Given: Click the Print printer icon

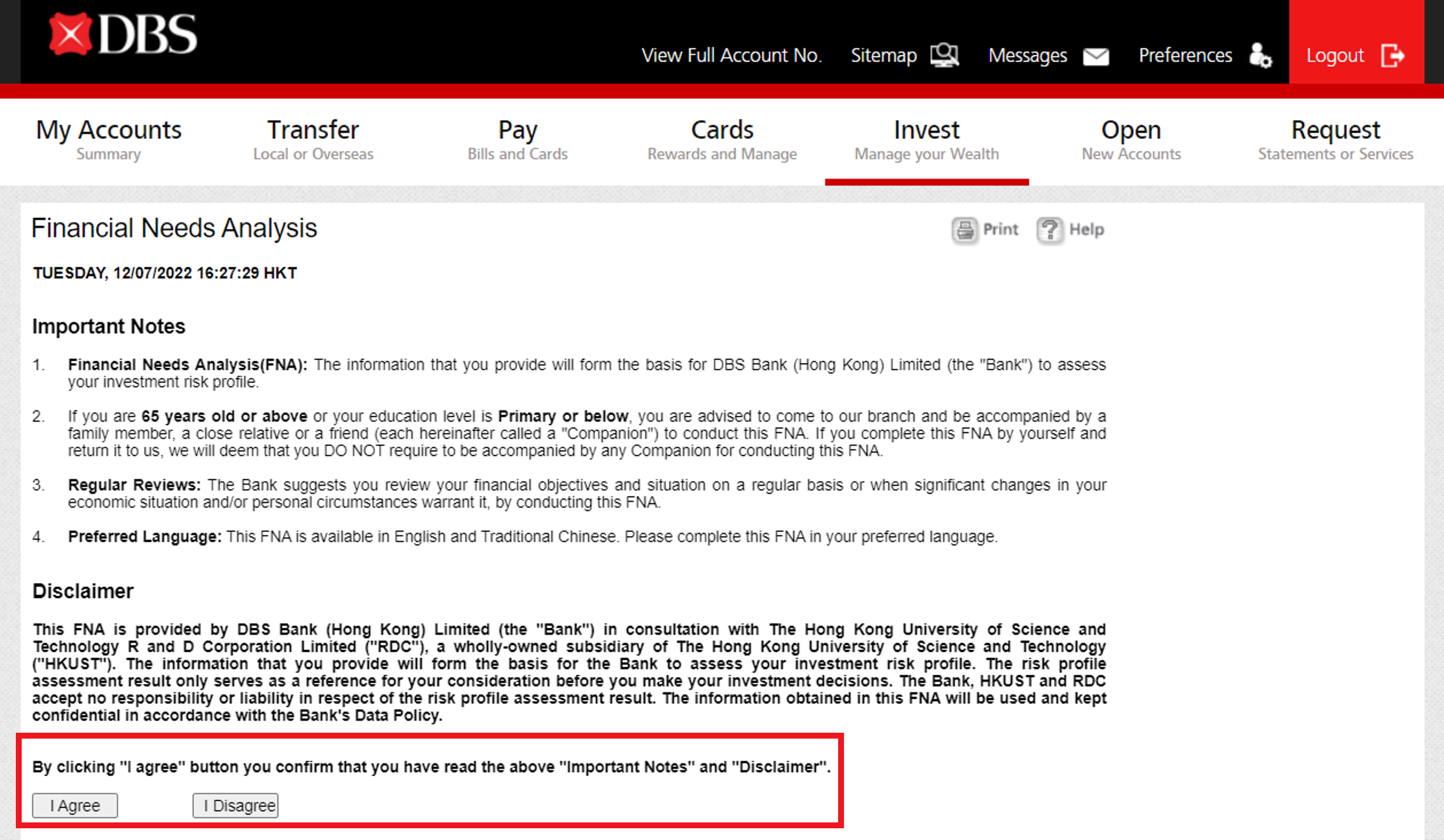Looking at the screenshot, I should 965,230.
